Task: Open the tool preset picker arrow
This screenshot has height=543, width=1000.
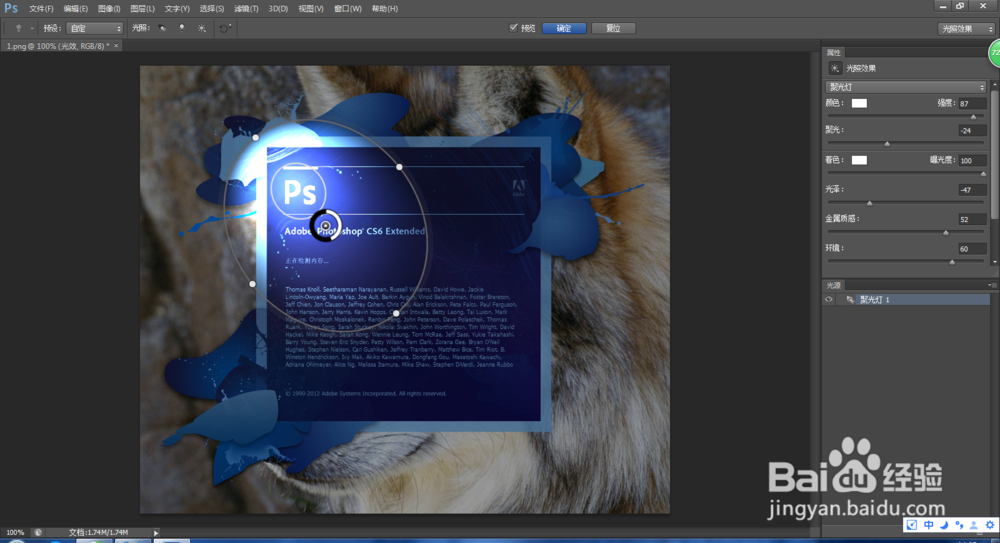Action: [31, 28]
